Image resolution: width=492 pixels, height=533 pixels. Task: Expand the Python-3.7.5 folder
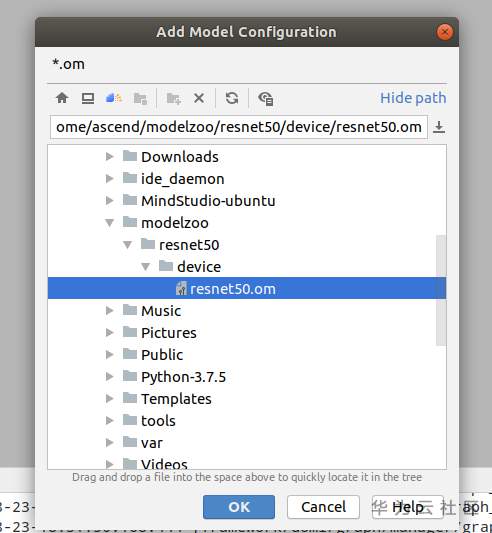tap(109, 377)
